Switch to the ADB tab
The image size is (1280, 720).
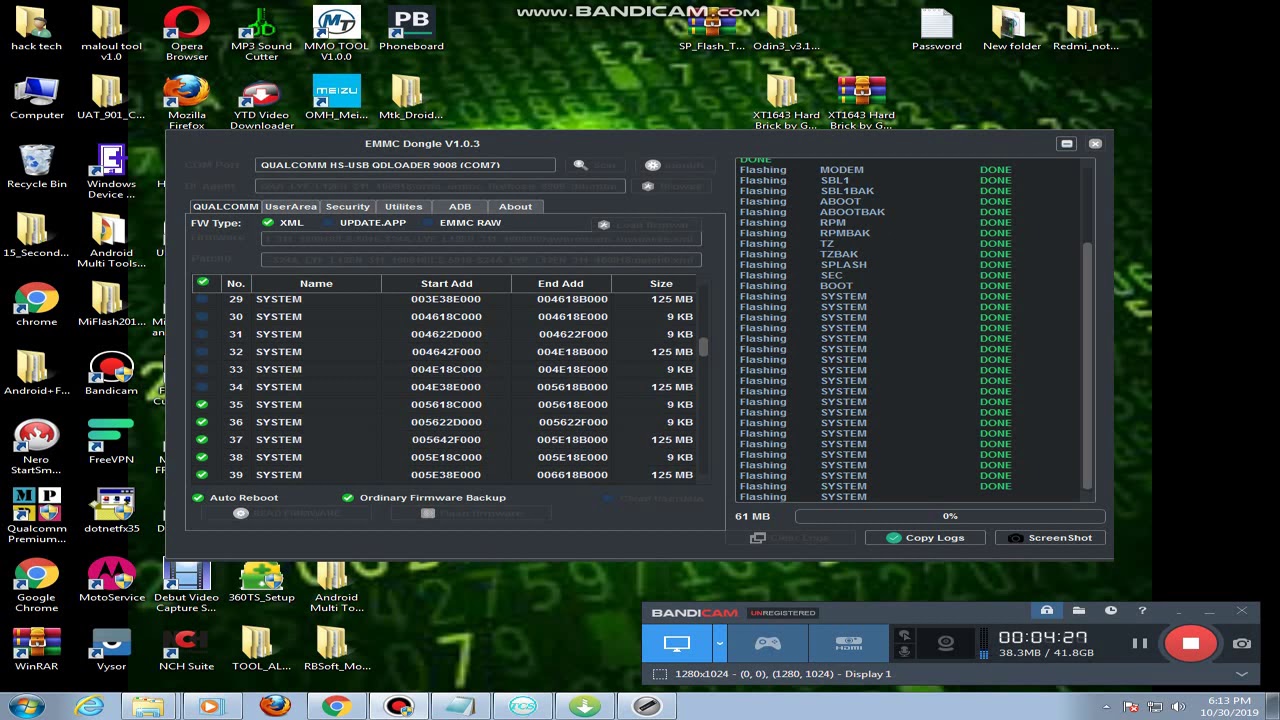[x=459, y=206]
